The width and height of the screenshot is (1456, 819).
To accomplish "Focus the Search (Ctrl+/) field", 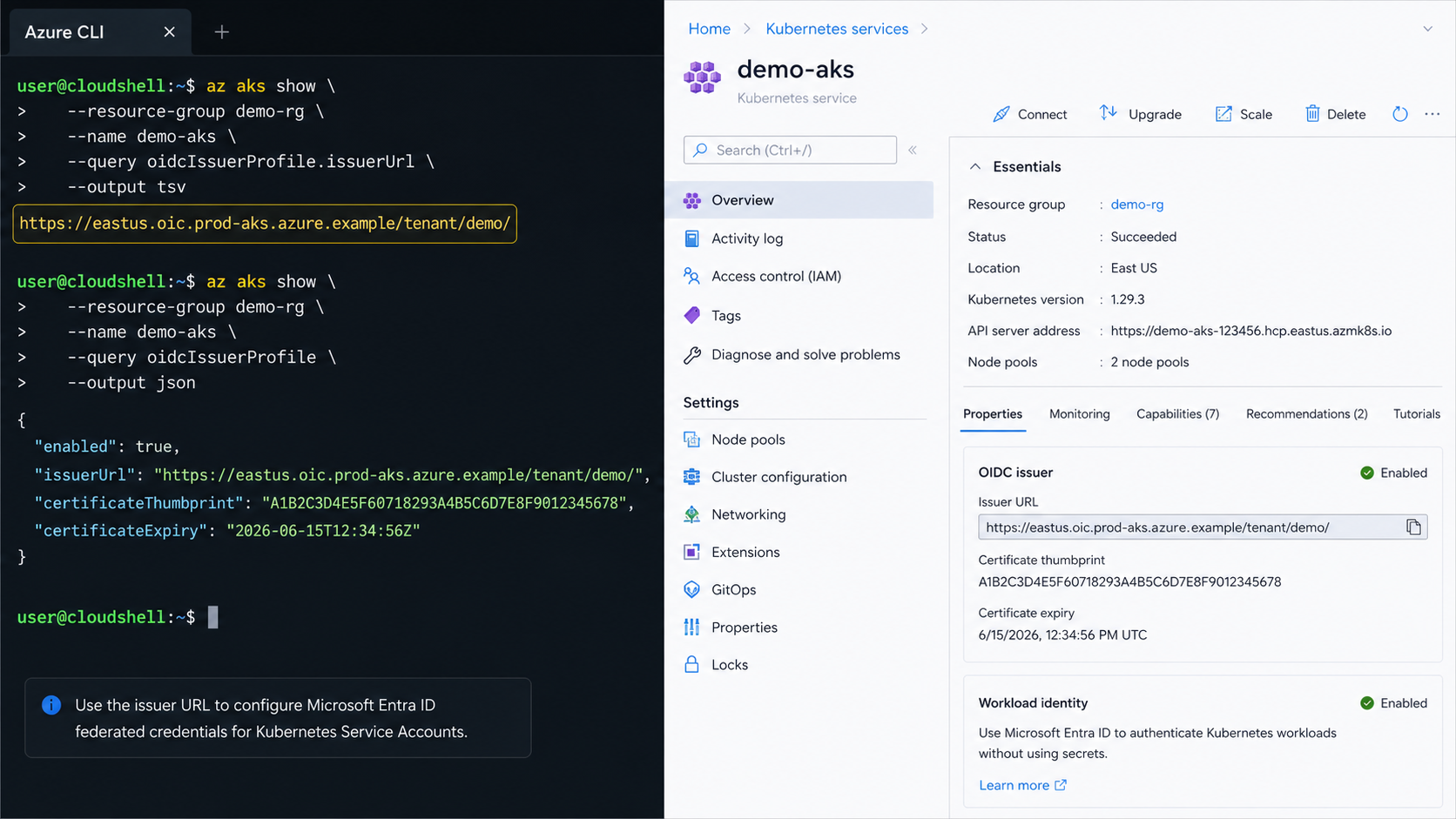I will pyautogui.click(x=790, y=150).
